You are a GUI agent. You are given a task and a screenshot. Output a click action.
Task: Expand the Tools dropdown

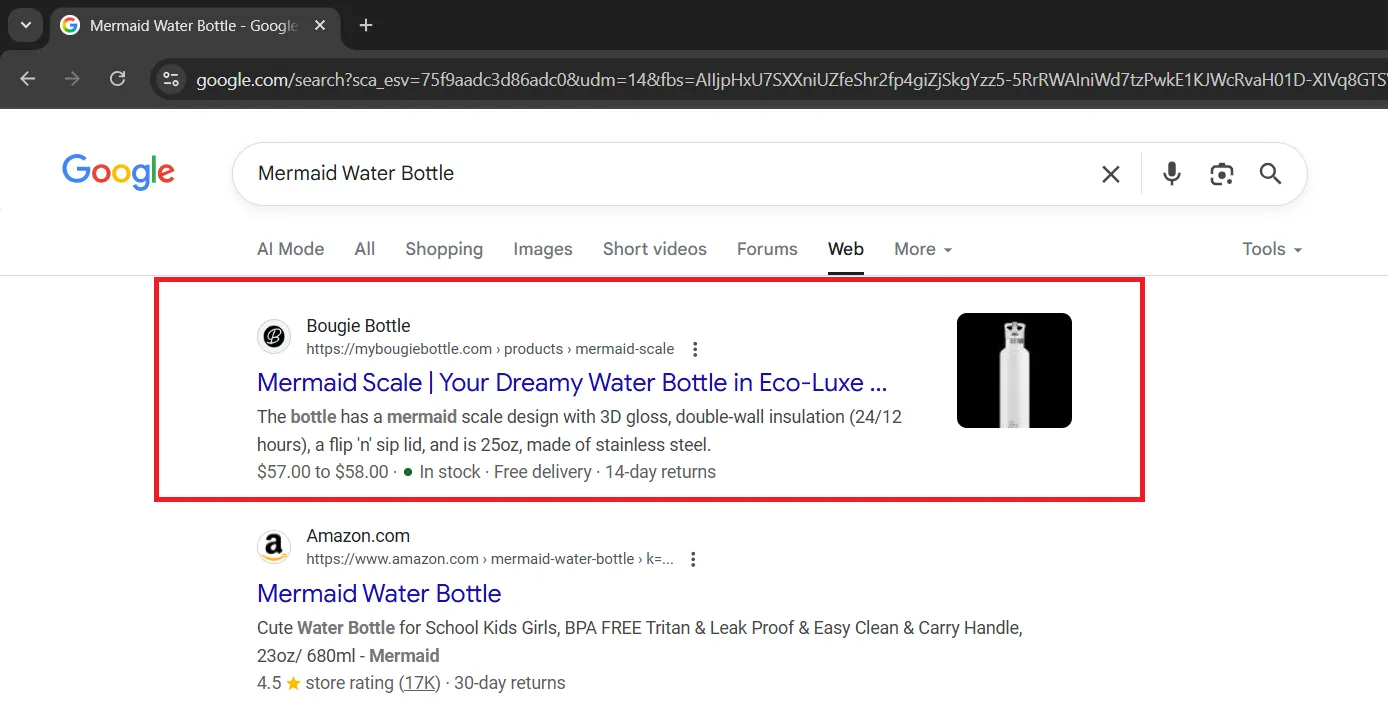click(x=1271, y=249)
